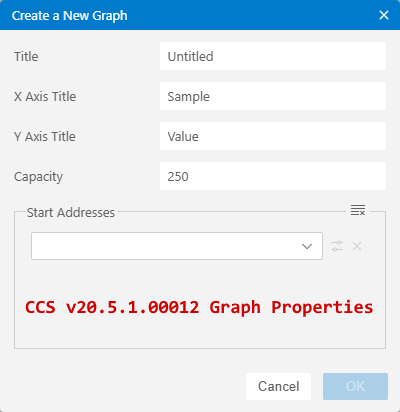400x412 pixels.
Task: Click the Y Axis Title field
Action: pyautogui.click(x=273, y=136)
